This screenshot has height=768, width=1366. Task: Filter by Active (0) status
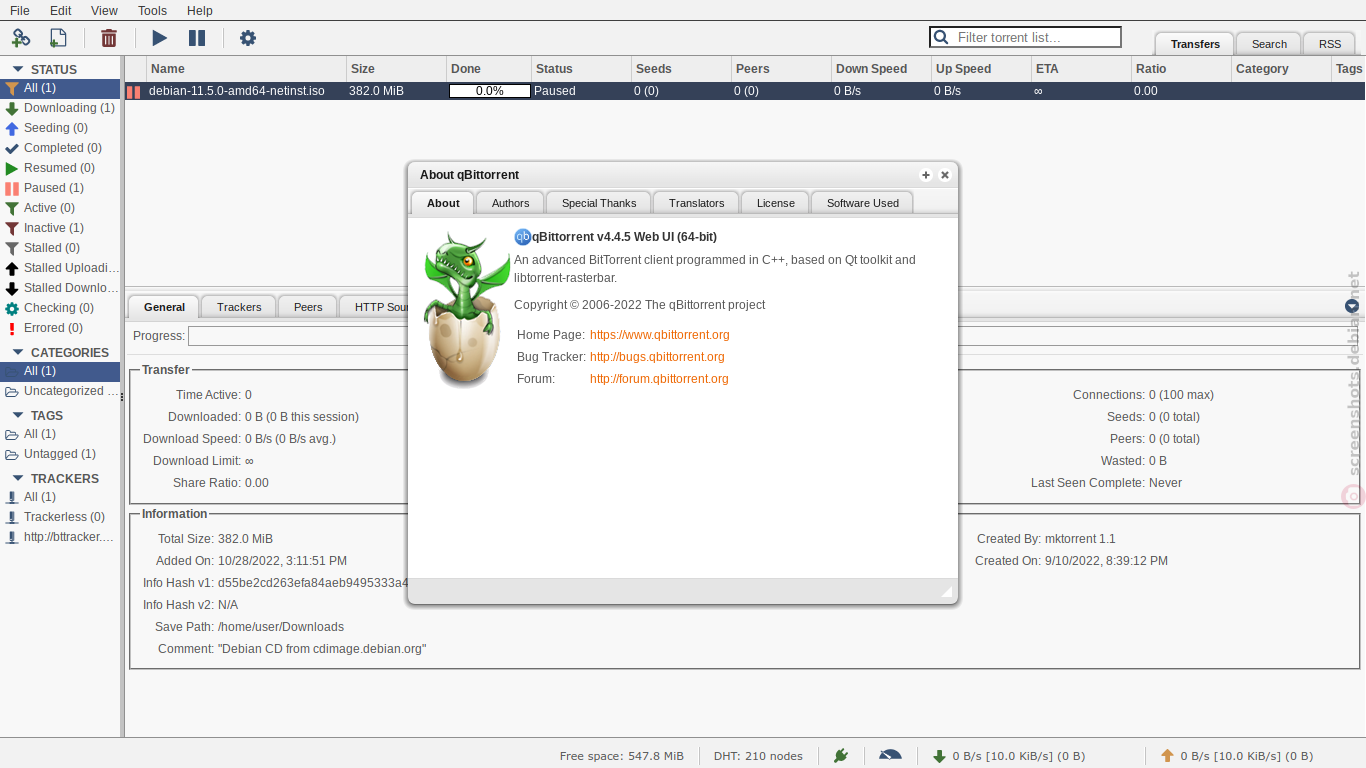60,208
